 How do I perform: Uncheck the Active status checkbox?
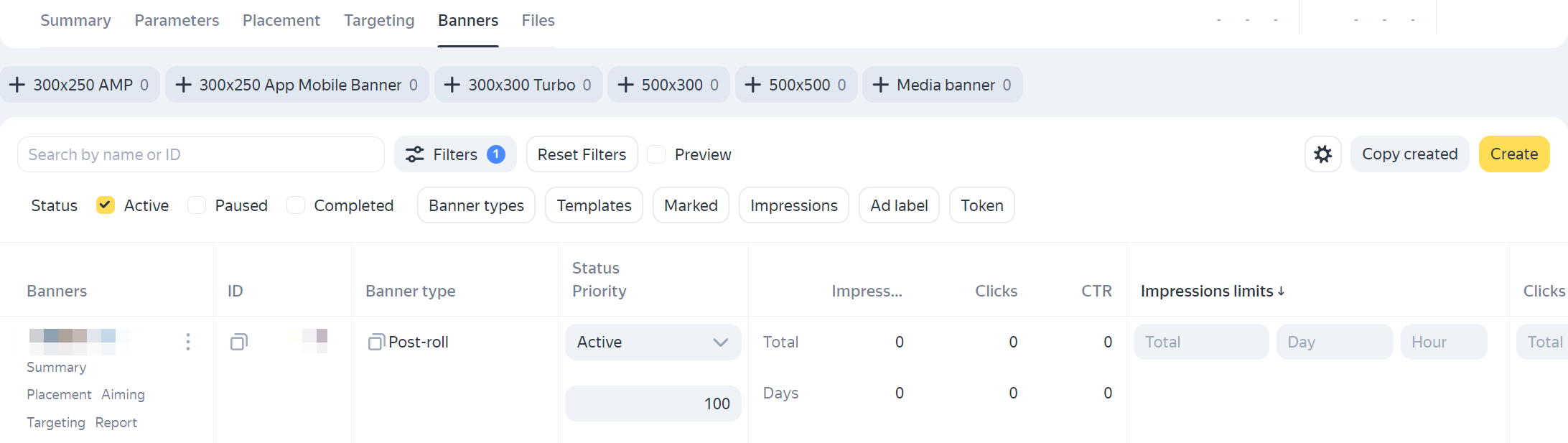(106, 205)
